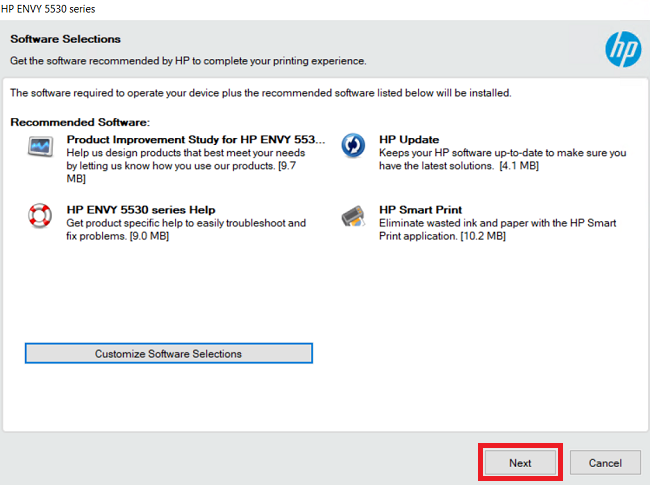Screen dimensions: 650x485
Task: Click the 'software required to operate your device' sentence
Action: [x=261, y=93]
